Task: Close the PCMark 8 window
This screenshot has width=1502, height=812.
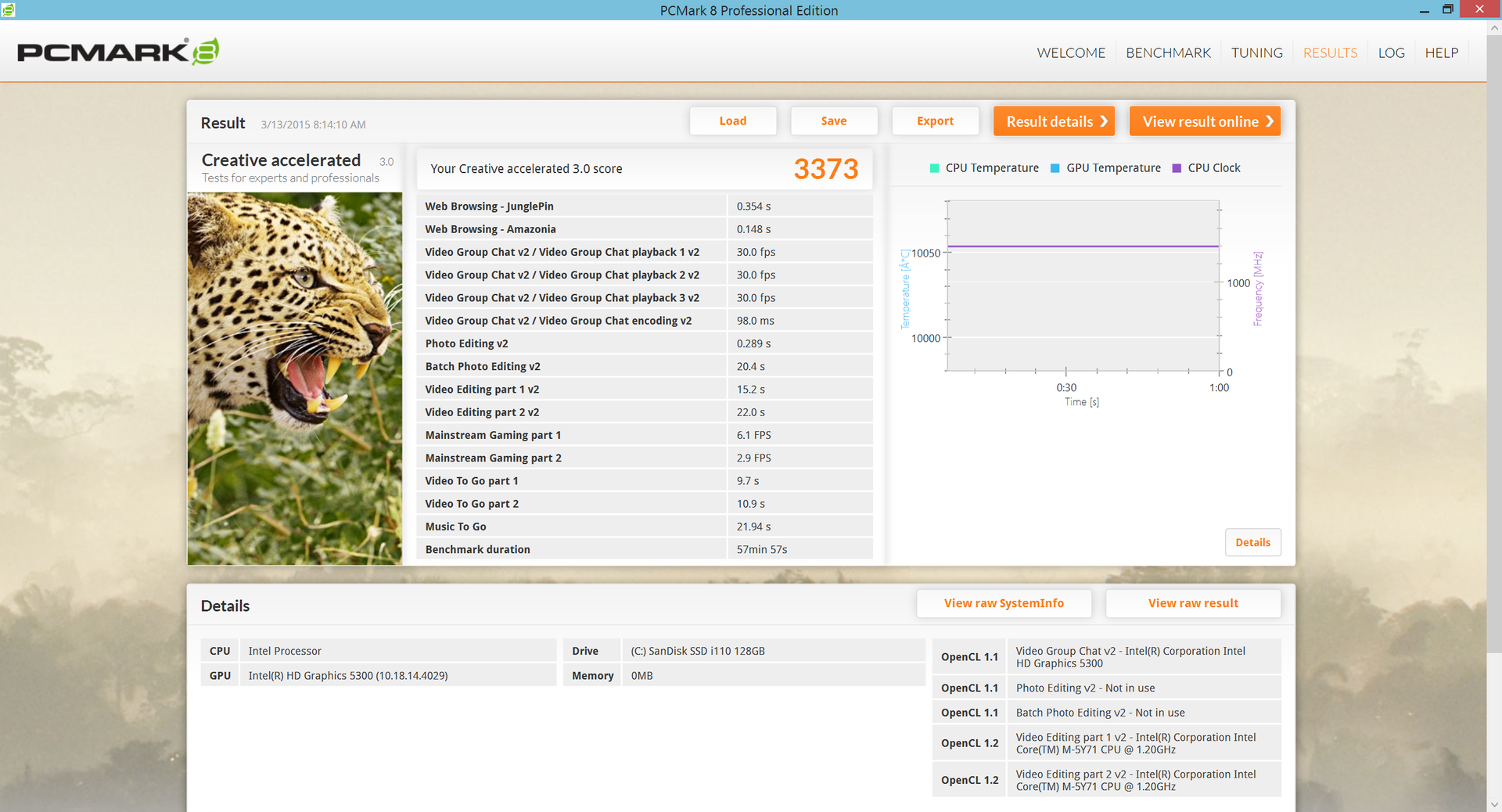Action: pyautogui.click(x=1479, y=9)
